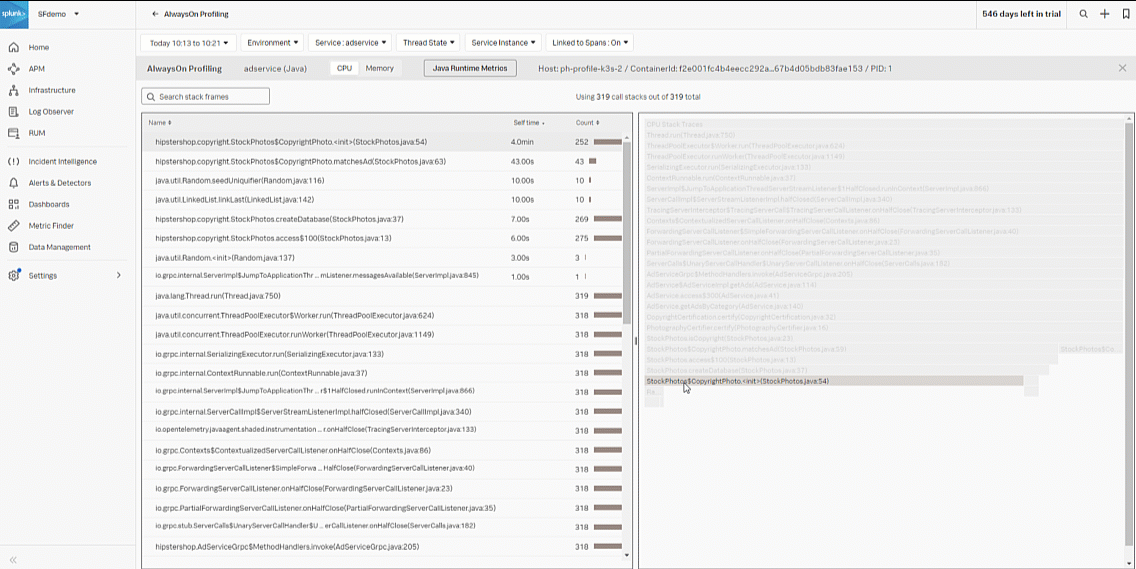Image resolution: width=1136 pixels, height=569 pixels.
Task: Open Alerts & Detectors bell icon
Action: [x=14, y=183]
